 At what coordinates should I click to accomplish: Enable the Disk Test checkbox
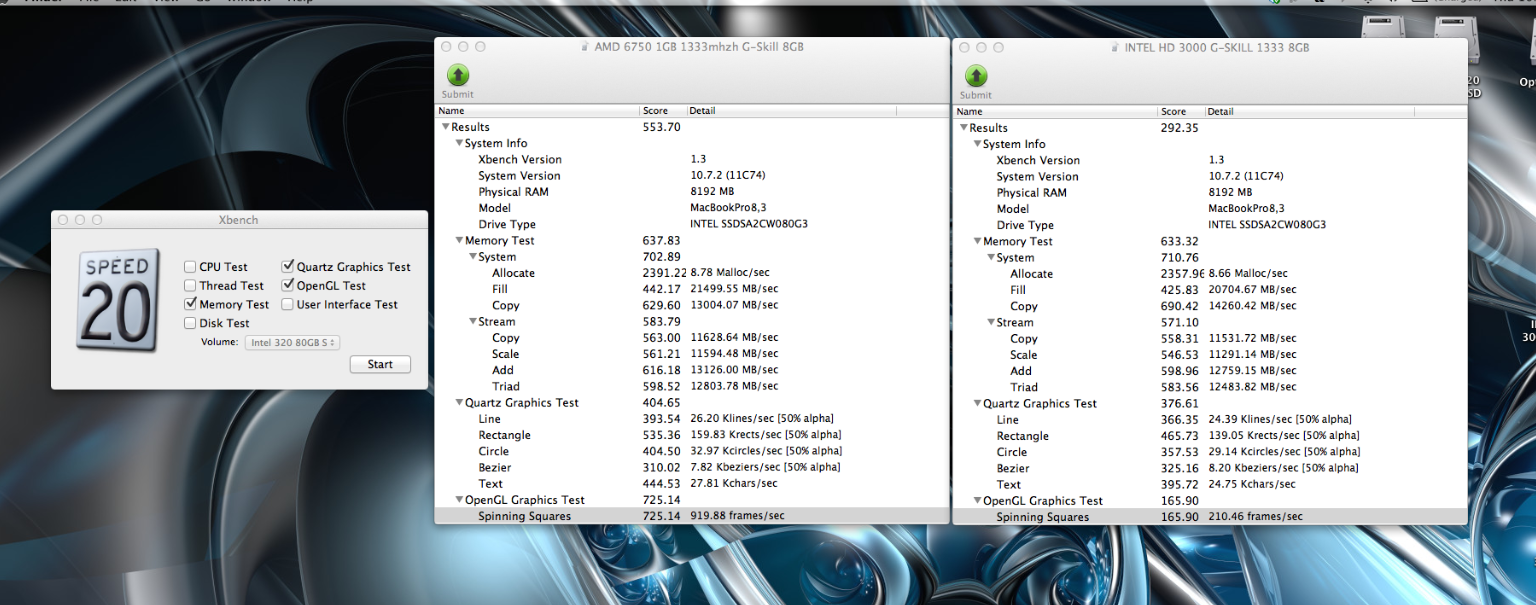click(190, 323)
